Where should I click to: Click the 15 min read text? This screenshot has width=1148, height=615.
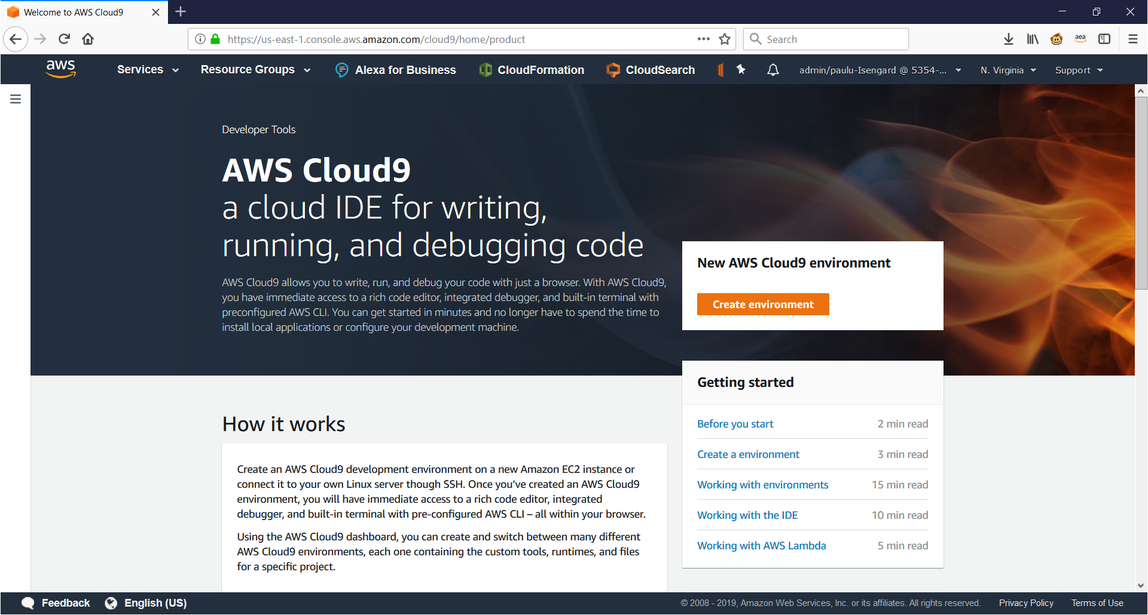[x=900, y=485]
